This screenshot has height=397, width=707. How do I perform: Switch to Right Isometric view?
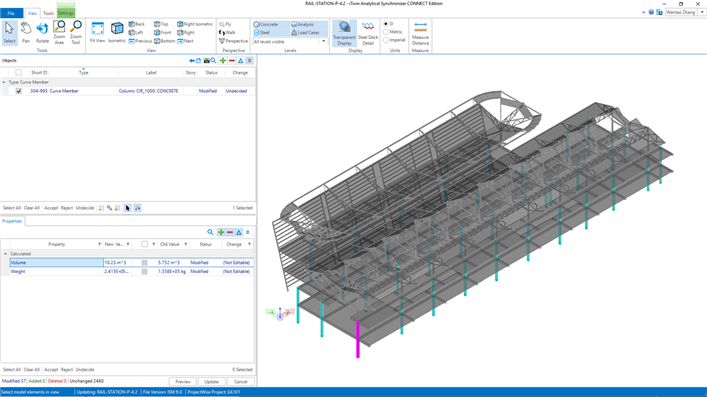195,24
